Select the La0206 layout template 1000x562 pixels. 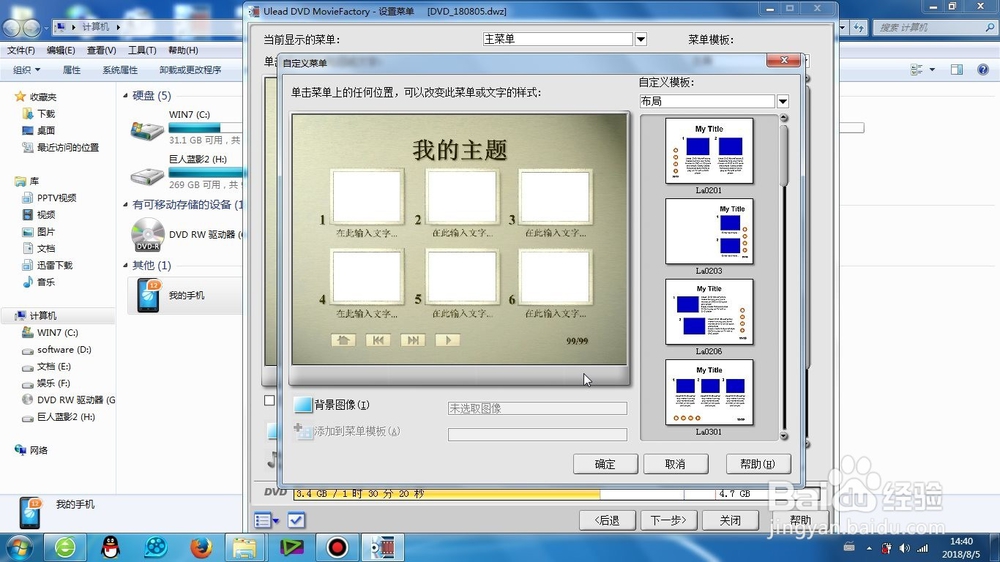pos(709,312)
